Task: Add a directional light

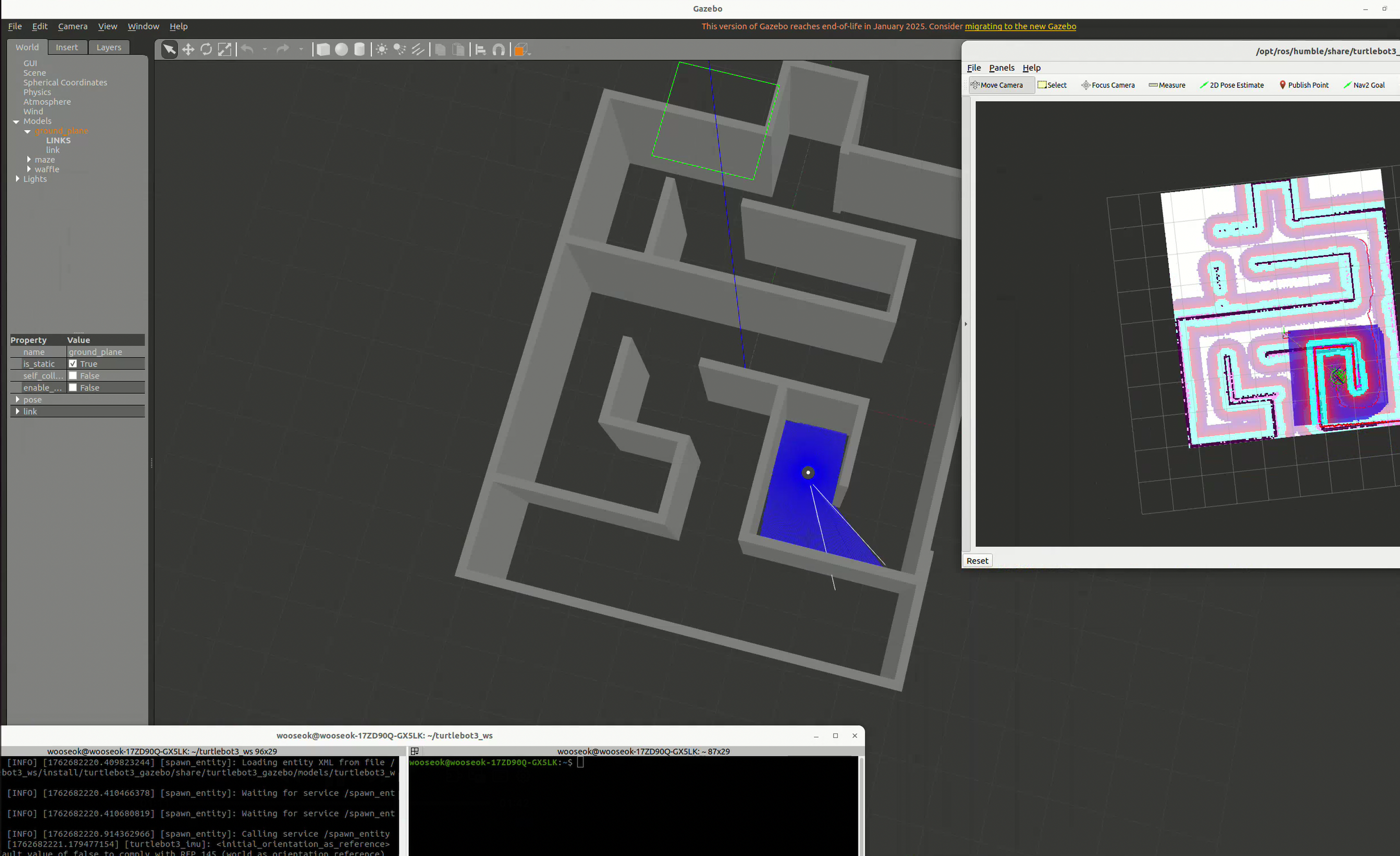Action: (418, 49)
